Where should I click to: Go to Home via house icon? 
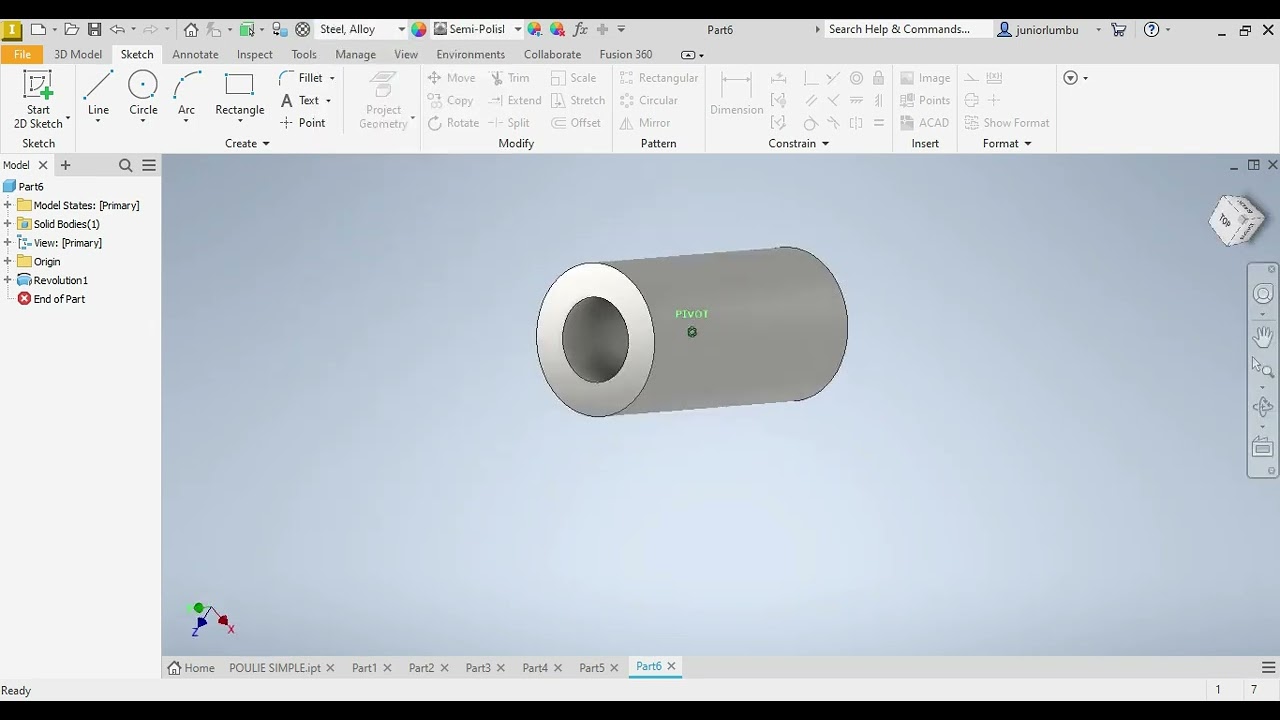[x=191, y=29]
